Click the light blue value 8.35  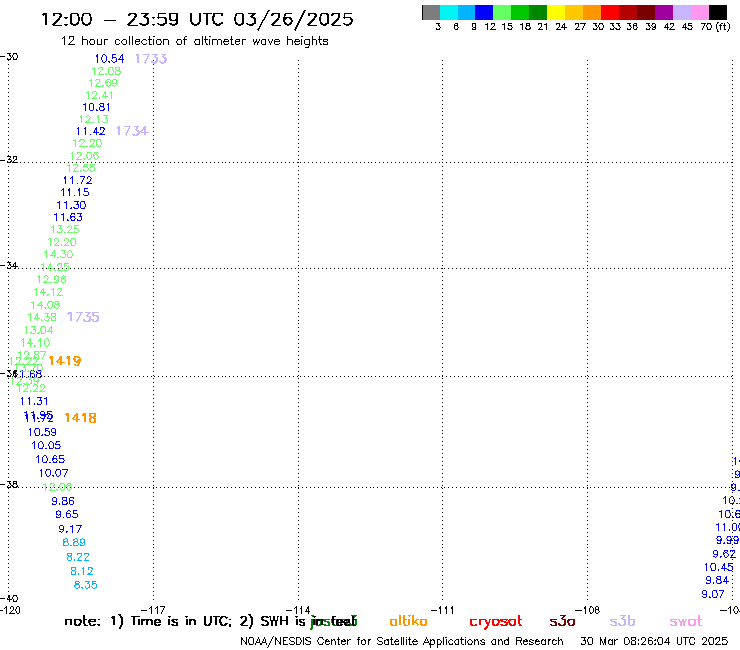coord(85,585)
